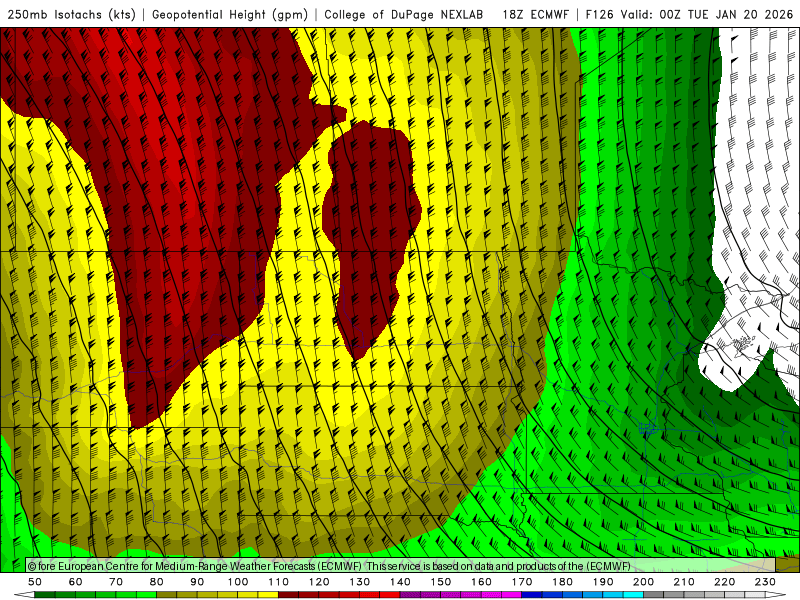Click the color scale label "120"
Image resolution: width=800 pixels, height=600 pixels.
319,582
